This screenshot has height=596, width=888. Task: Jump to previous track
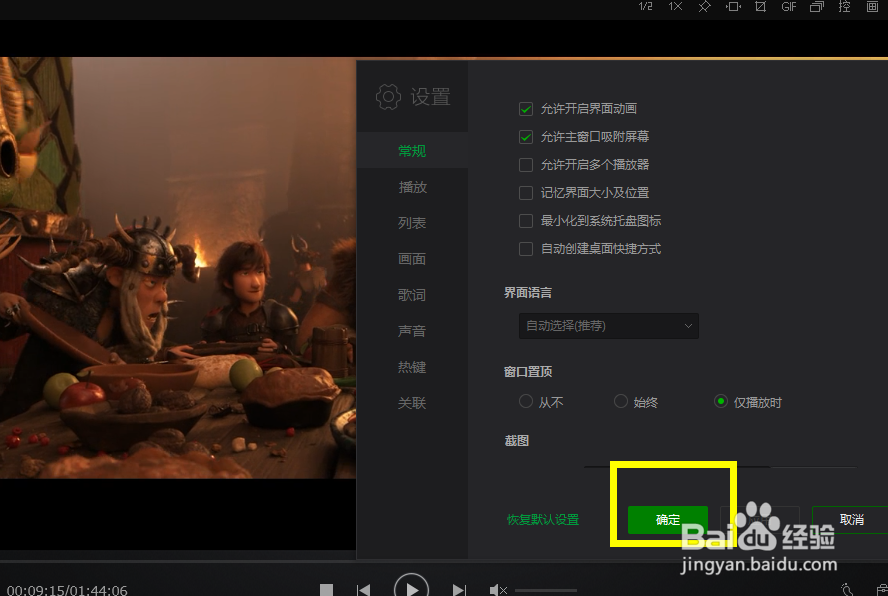364,590
